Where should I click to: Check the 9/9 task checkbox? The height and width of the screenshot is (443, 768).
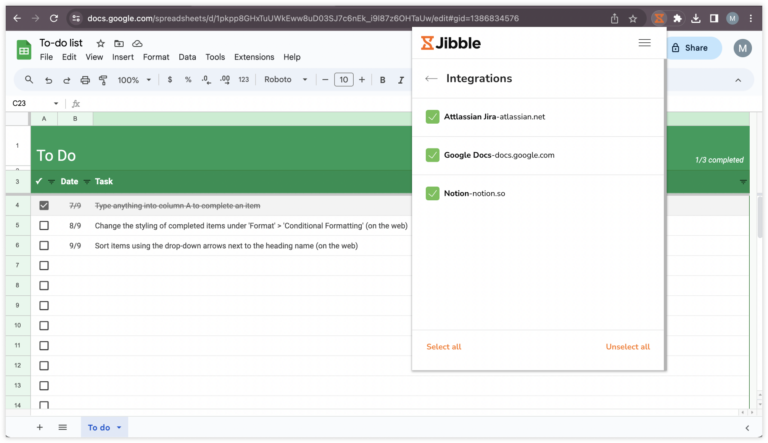tap(44, 246)
